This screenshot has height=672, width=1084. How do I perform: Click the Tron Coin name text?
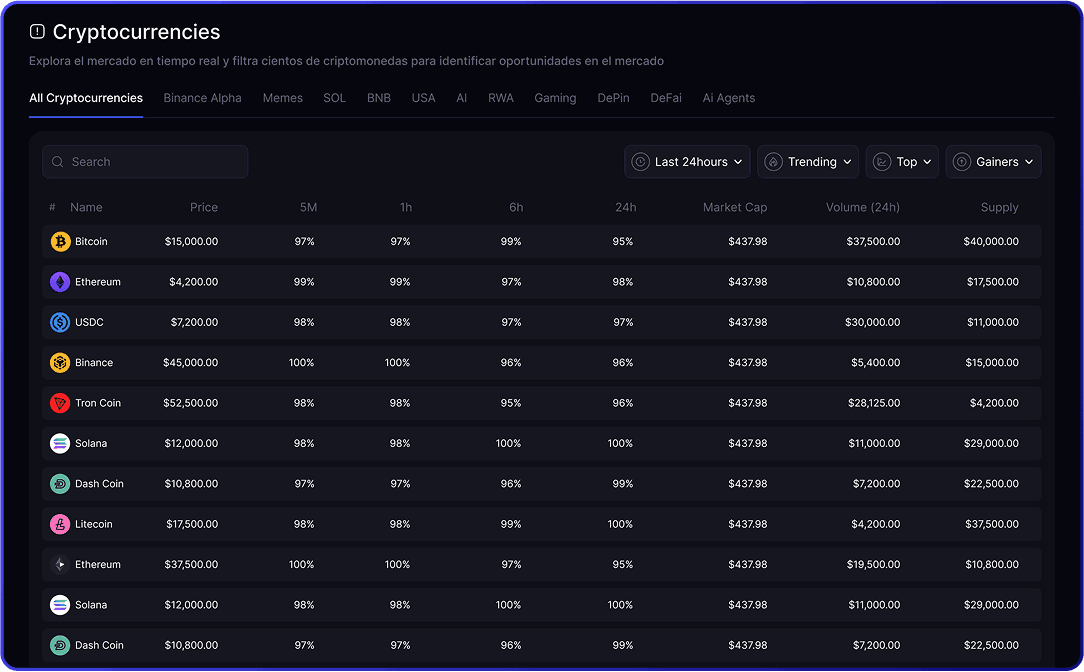tap(98, 403)
